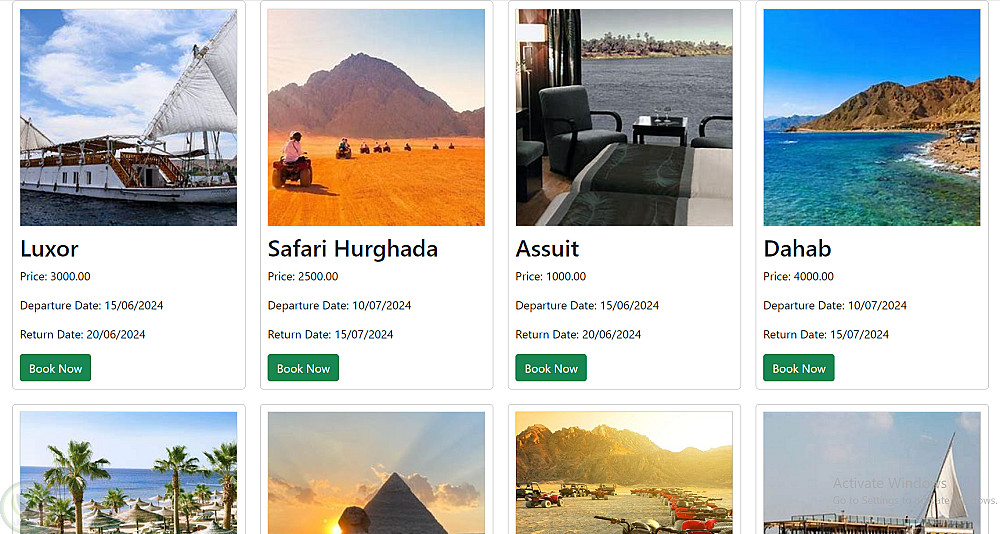Select the Assuit return date line
Image resolution: width=1000 pixels, height=534 pixels.
(x=578, y=335)
